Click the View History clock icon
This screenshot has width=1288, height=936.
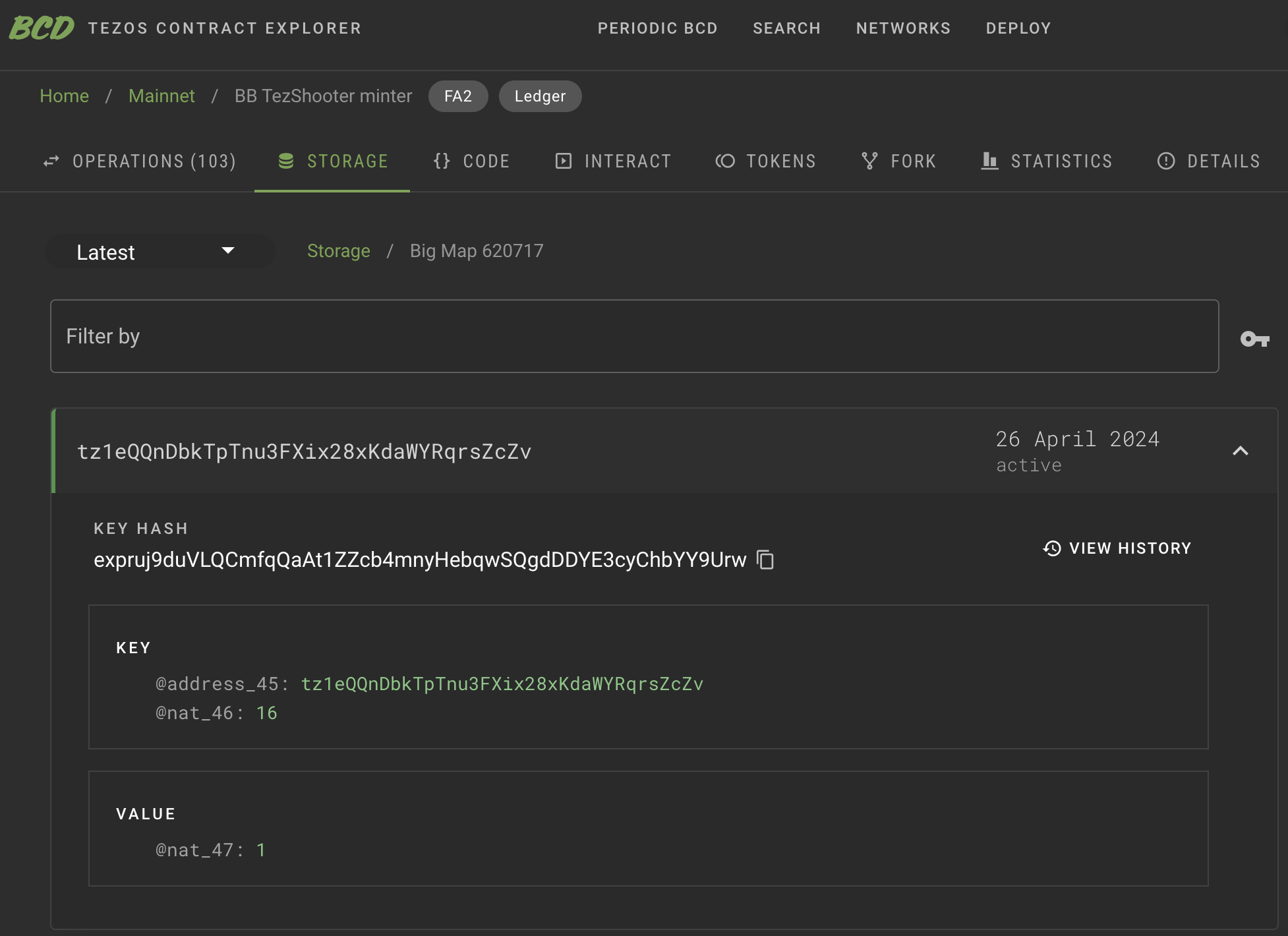tap(1050, 548)
